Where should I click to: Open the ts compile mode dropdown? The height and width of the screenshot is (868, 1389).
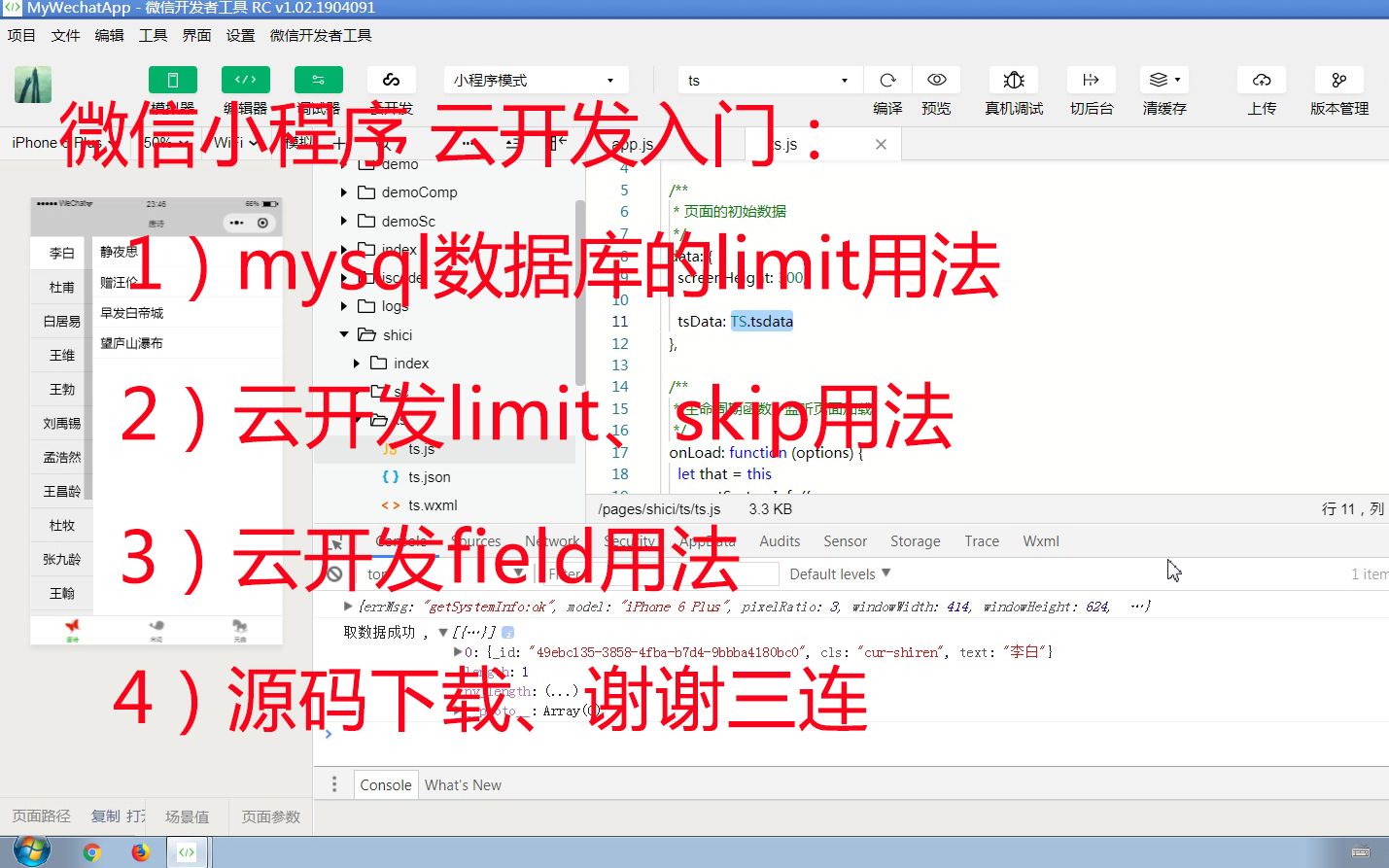770,80
